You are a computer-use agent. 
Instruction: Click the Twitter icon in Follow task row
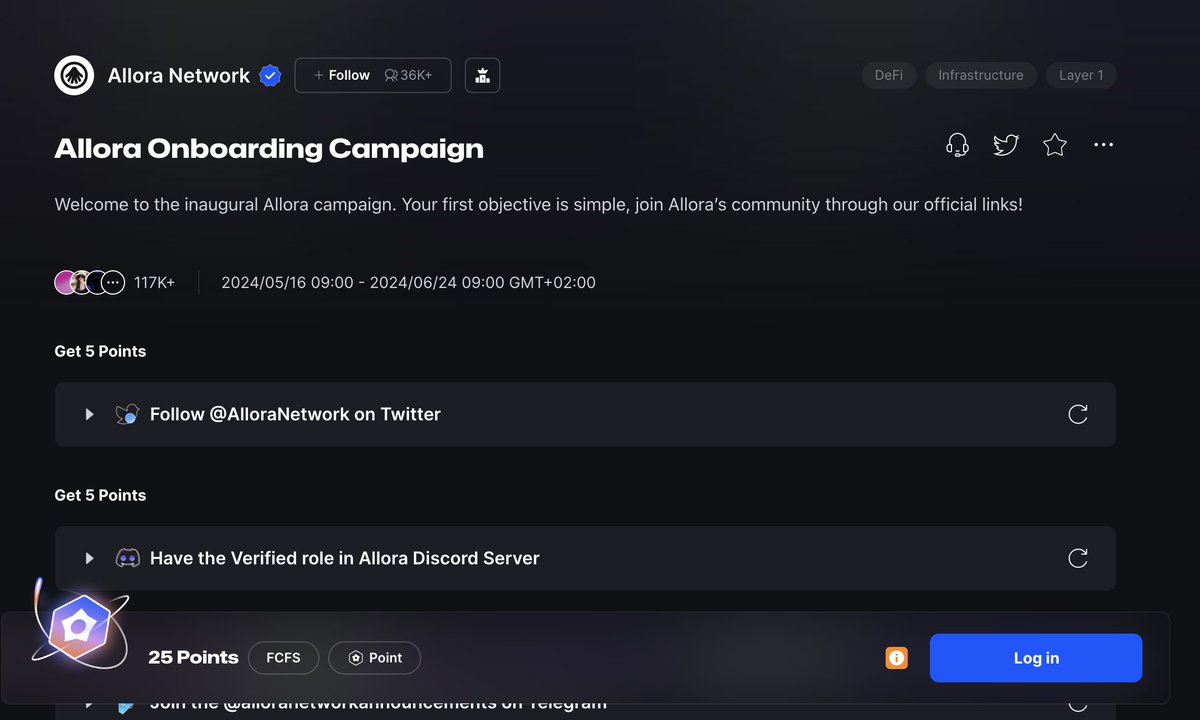(x=127, y=414)
